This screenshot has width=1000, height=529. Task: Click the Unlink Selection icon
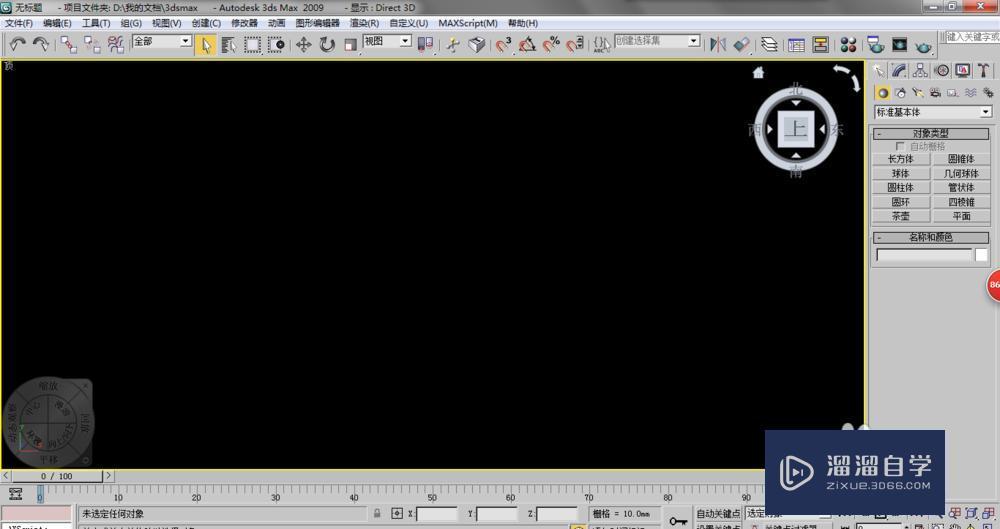[92, 45]
